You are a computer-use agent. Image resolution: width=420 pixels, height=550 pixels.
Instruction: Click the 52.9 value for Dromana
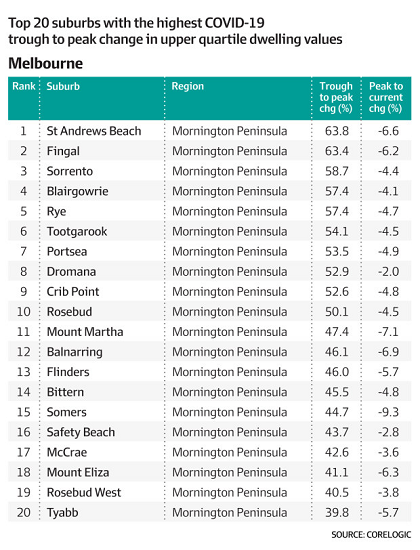[337, 271]
